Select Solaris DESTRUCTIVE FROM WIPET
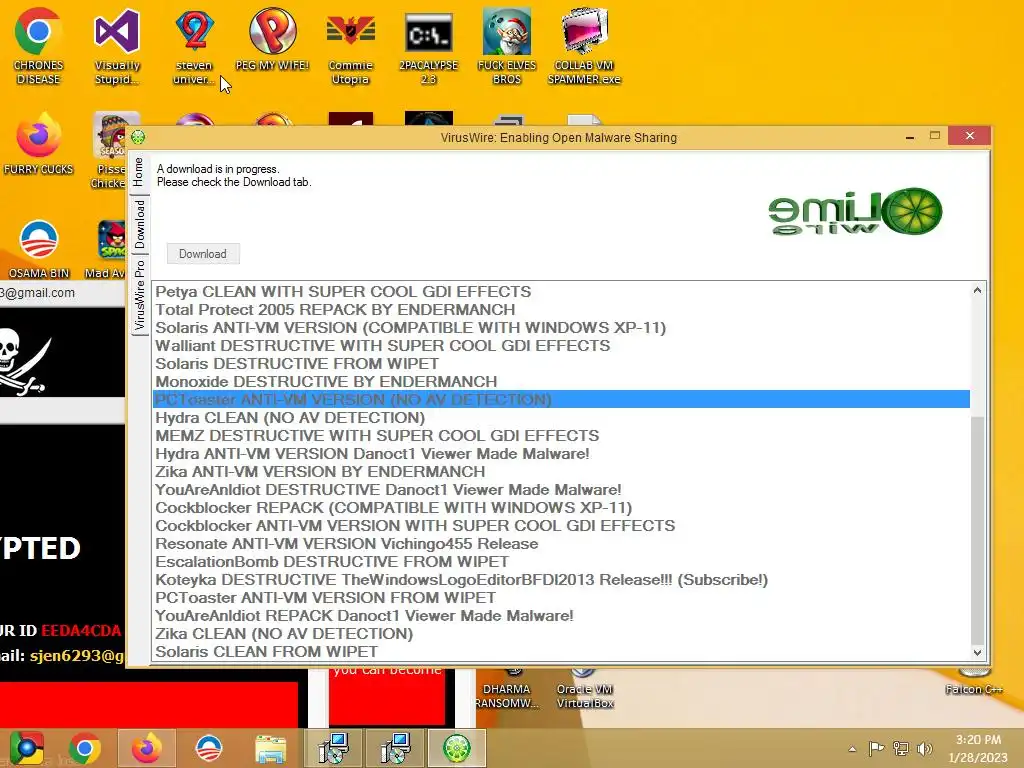Screen dimensions: 1024x768 coord(561,364)
